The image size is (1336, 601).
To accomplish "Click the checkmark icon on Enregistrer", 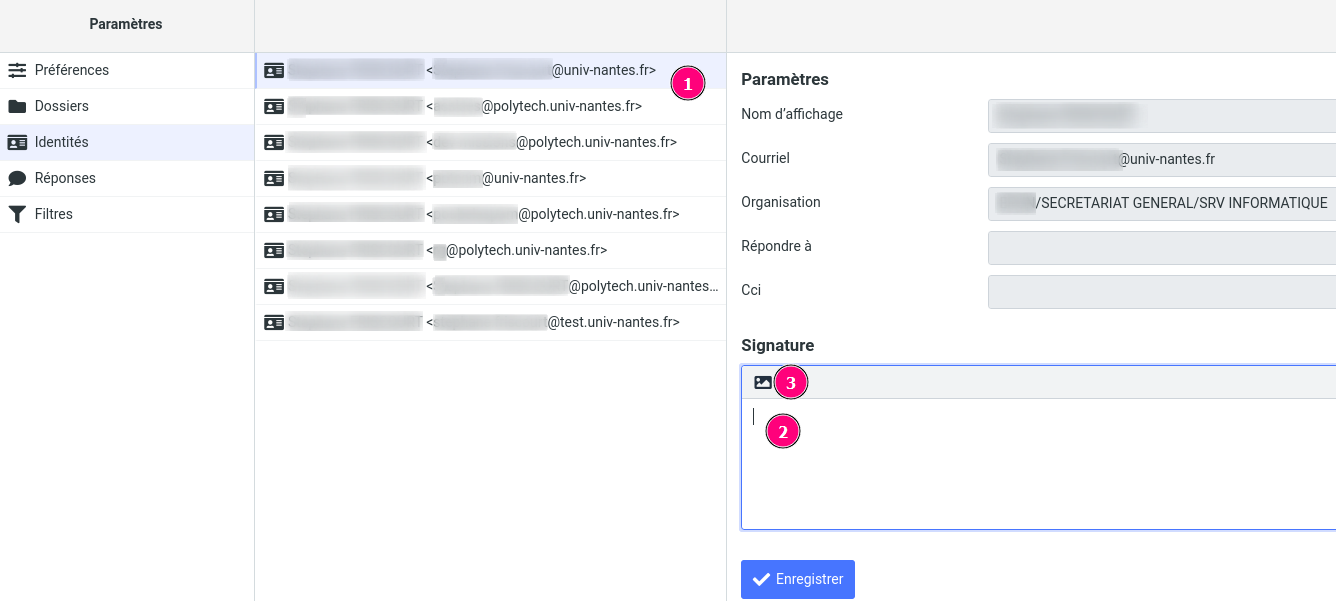I will 761,579.
